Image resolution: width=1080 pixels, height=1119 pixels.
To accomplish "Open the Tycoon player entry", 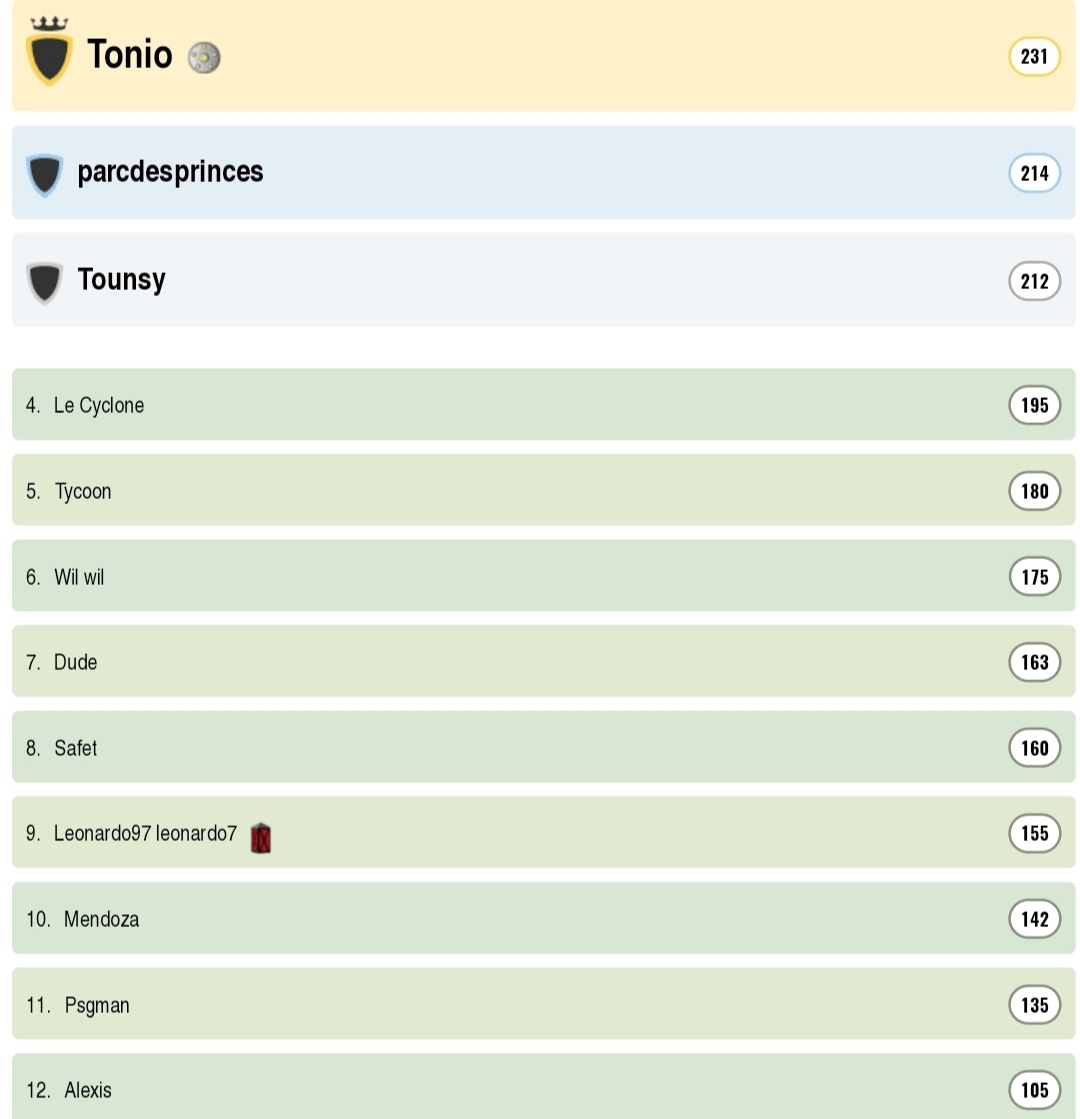I will coord(83,491).
